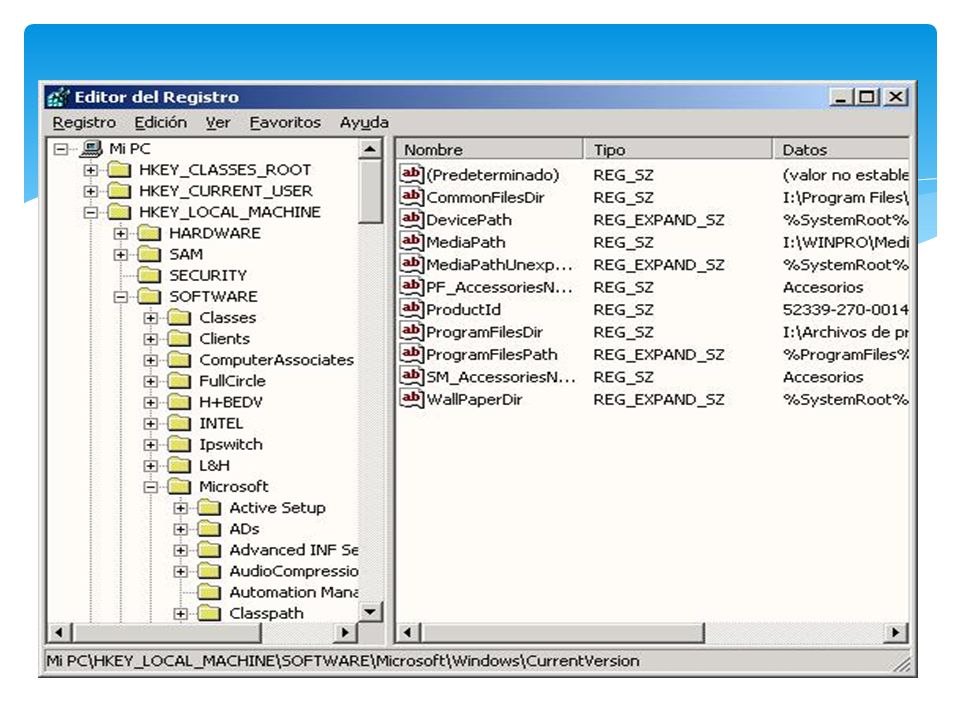Image resolution: width=960 pixels, height=720 pixels.
Task: Expand the ComputerAssociates key
Action: point(151,360)
